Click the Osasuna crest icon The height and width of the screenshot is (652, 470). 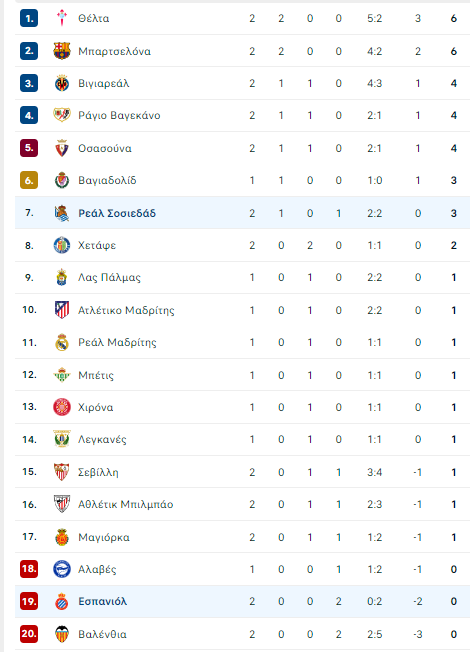(x=62, y=148)
